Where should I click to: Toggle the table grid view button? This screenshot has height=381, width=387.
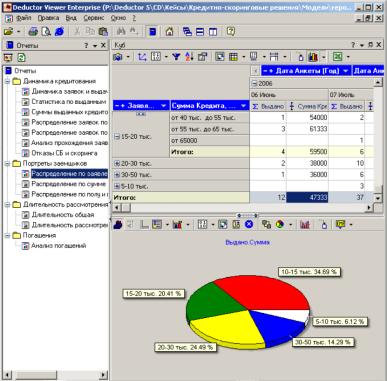(x=233, y=57)
